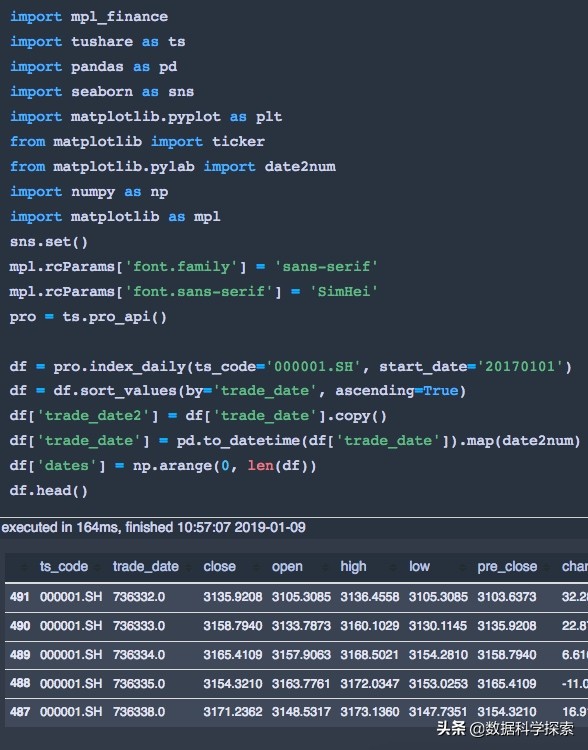The image size is (588, 750).
Task: Click open value 3163.7761
Action: [301, 684]
